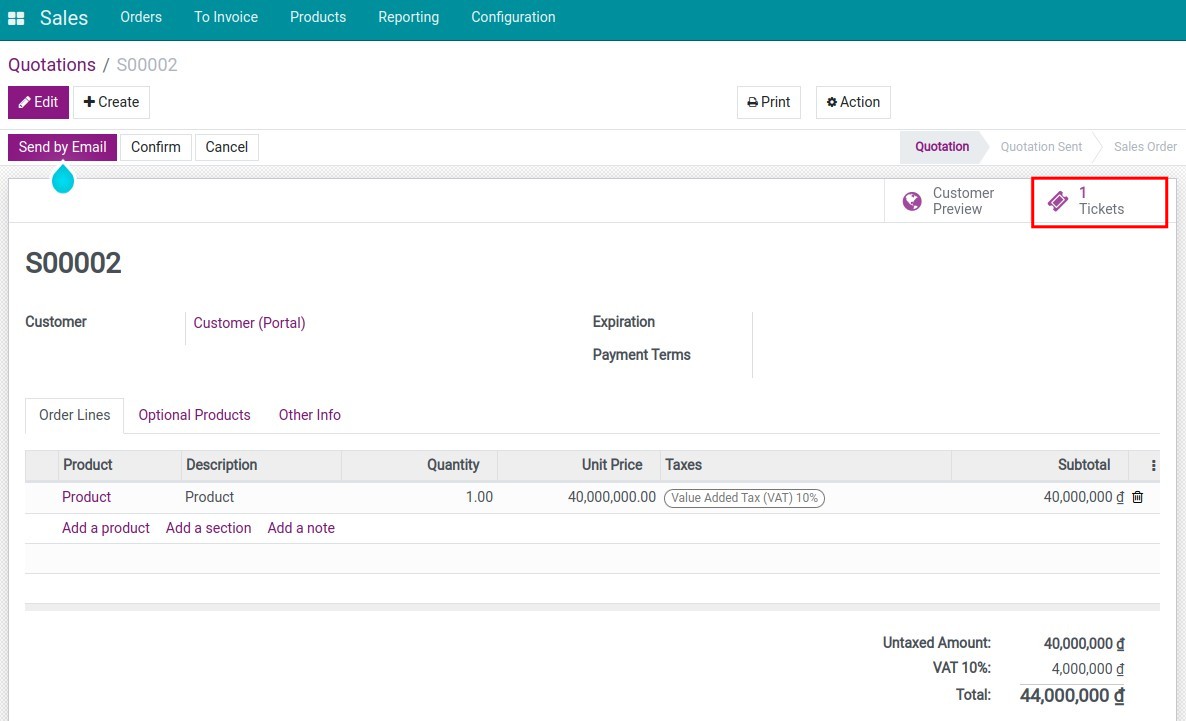Select the Quotation Sent stage
The image size is (1186, 721).
(x=1040, y=146)
